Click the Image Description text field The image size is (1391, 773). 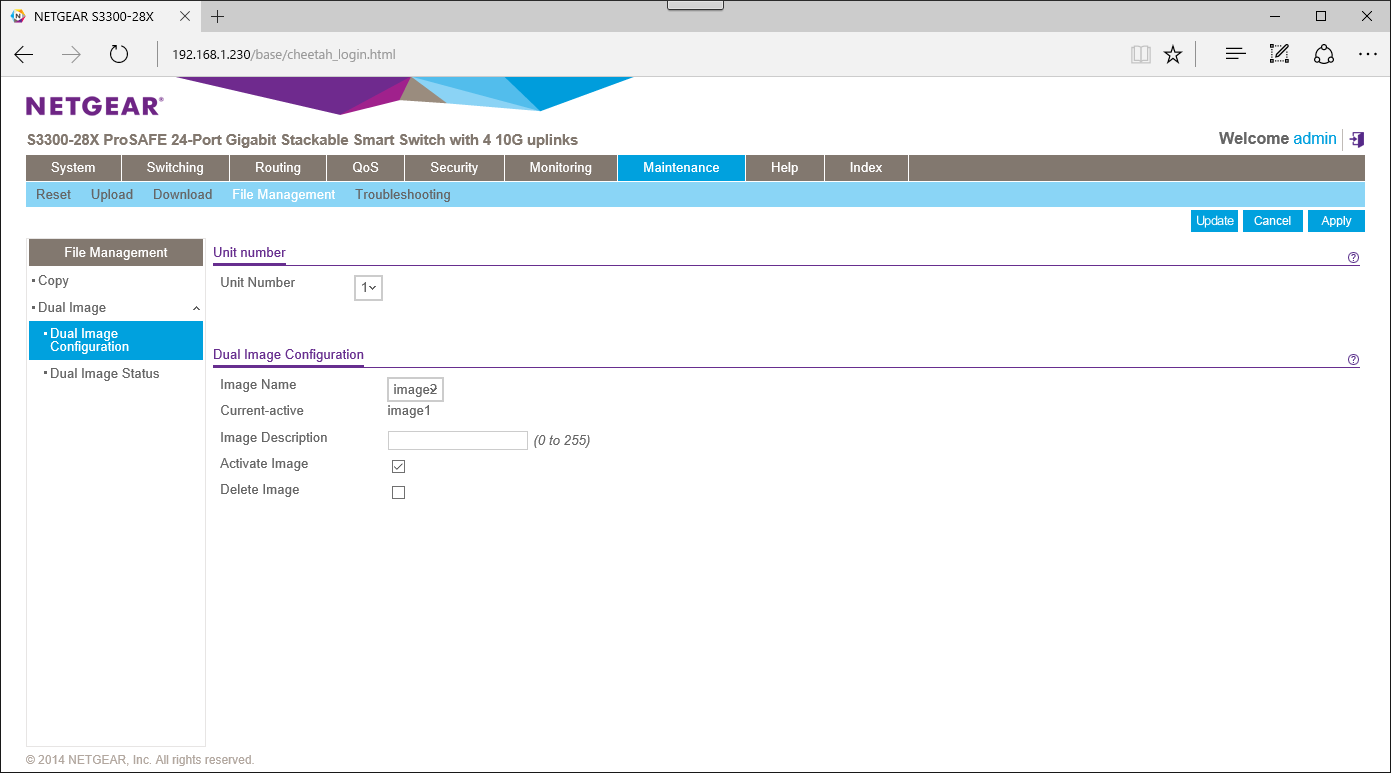tap(458, 441)
